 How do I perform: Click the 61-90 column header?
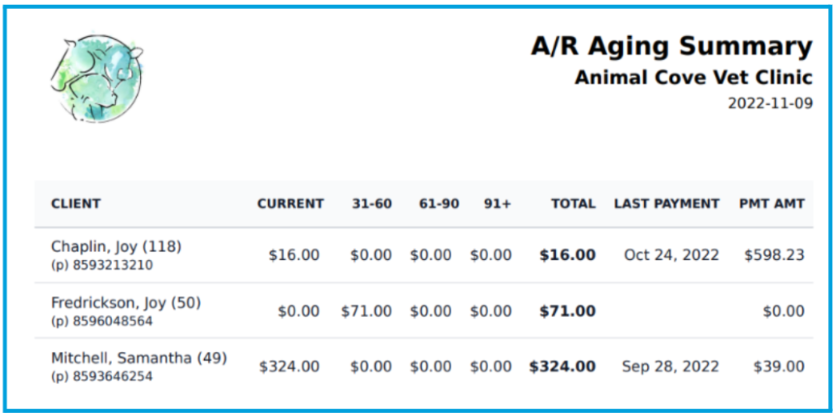tap(439, 204)
